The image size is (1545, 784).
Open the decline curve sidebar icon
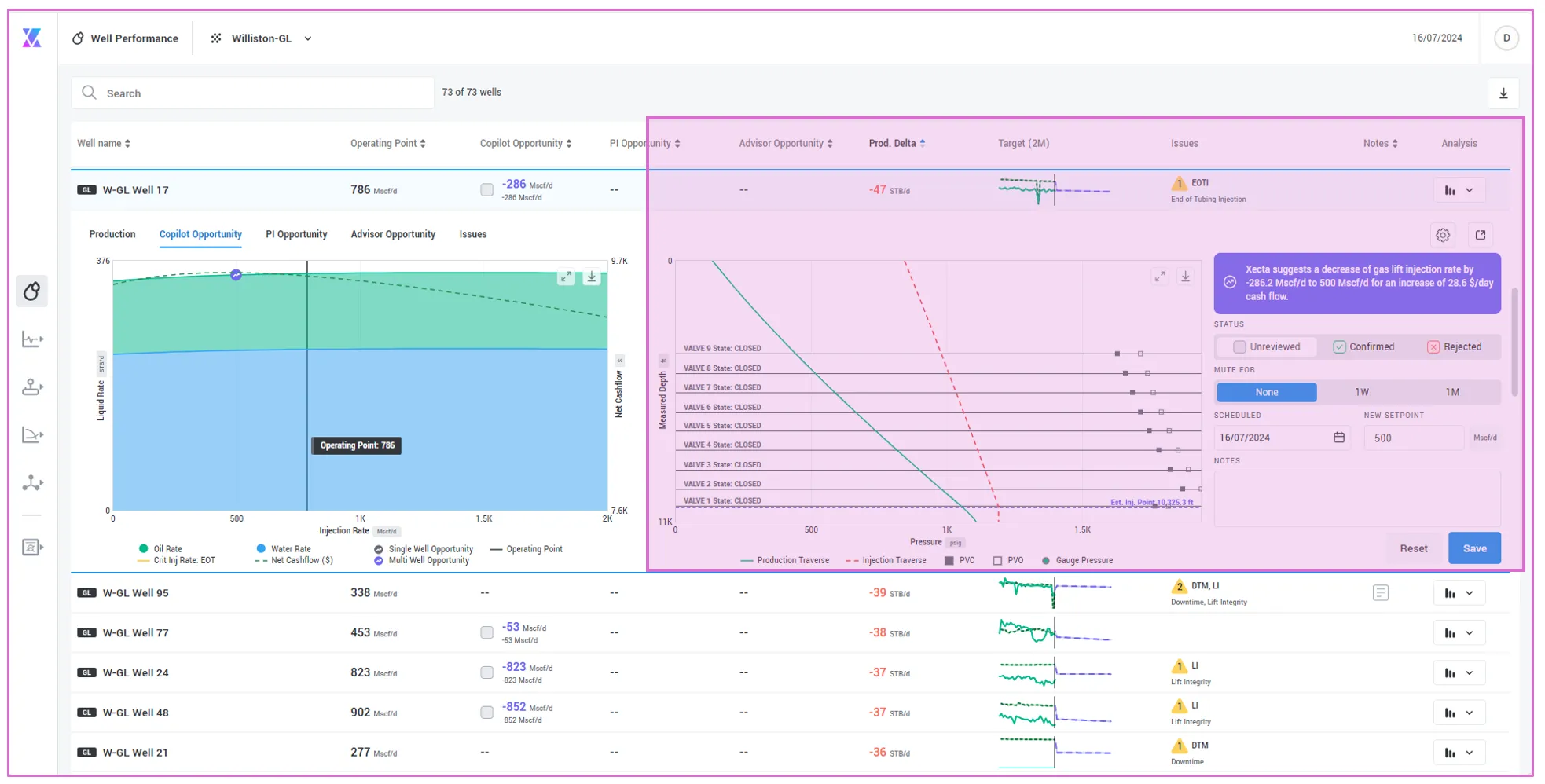coord(31,434)
